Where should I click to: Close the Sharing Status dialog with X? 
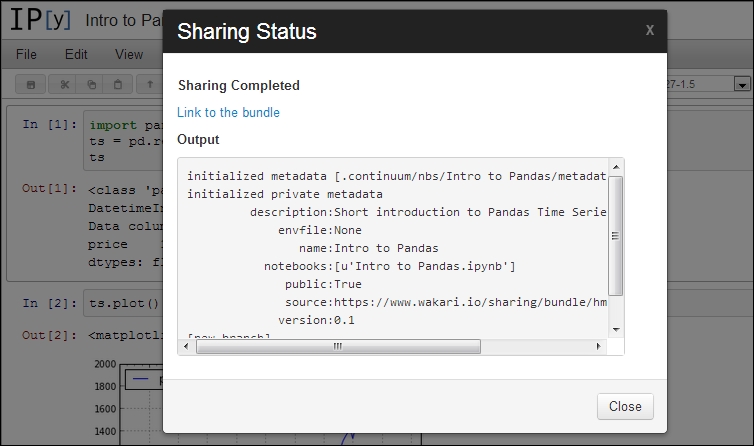tap(650, 30)
